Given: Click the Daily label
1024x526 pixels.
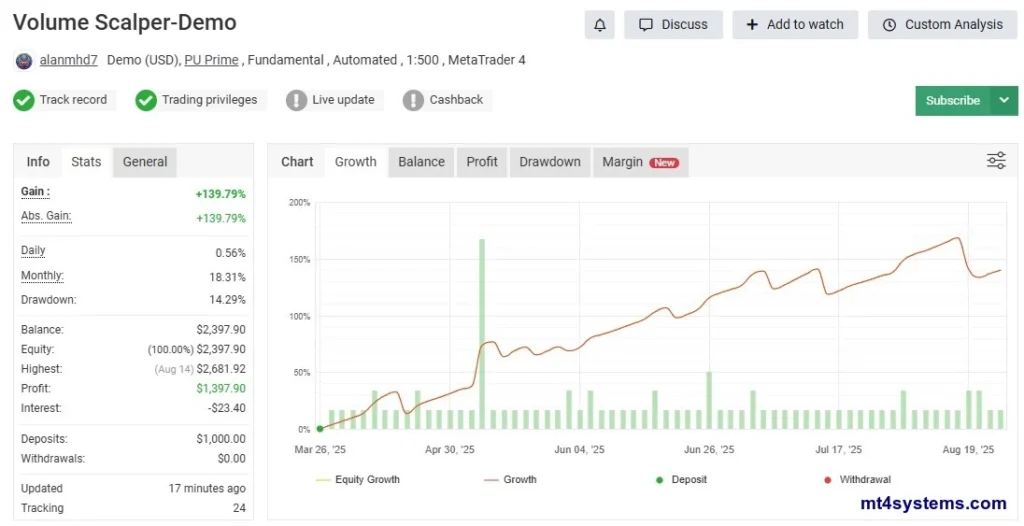Looking at the screenshot, I should pyautogui.click(x=33, y=251).
